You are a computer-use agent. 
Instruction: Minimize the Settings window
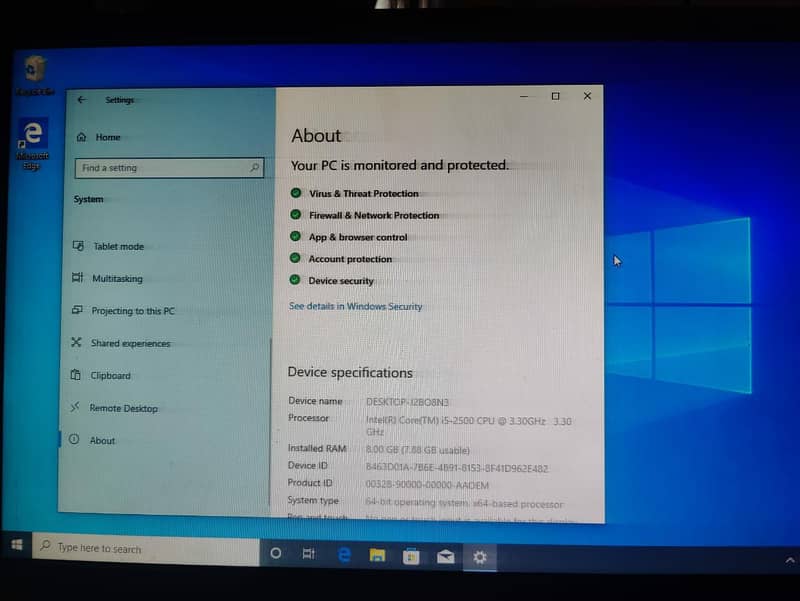point(523,96)
